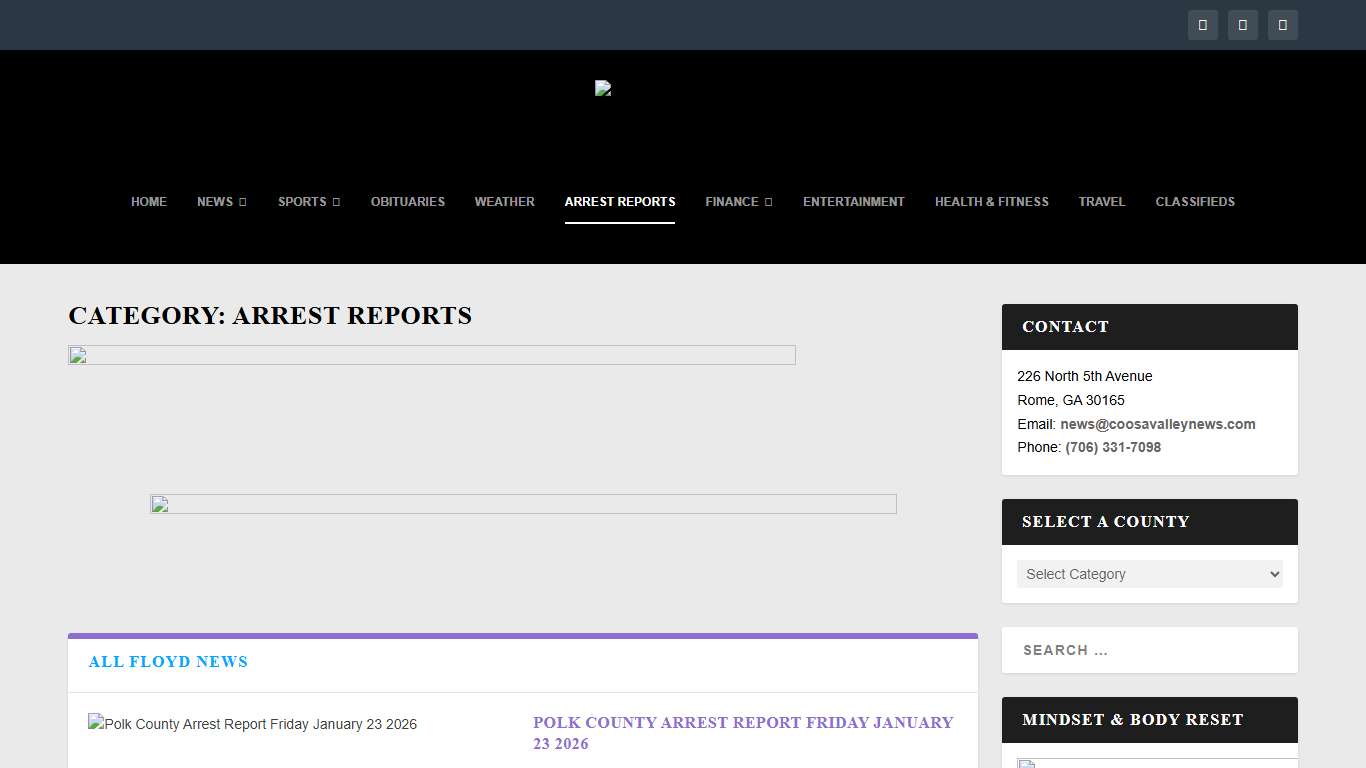Screen dimensions: 1366x768
Task: Click the site logo image at page top
Action: 602,88
